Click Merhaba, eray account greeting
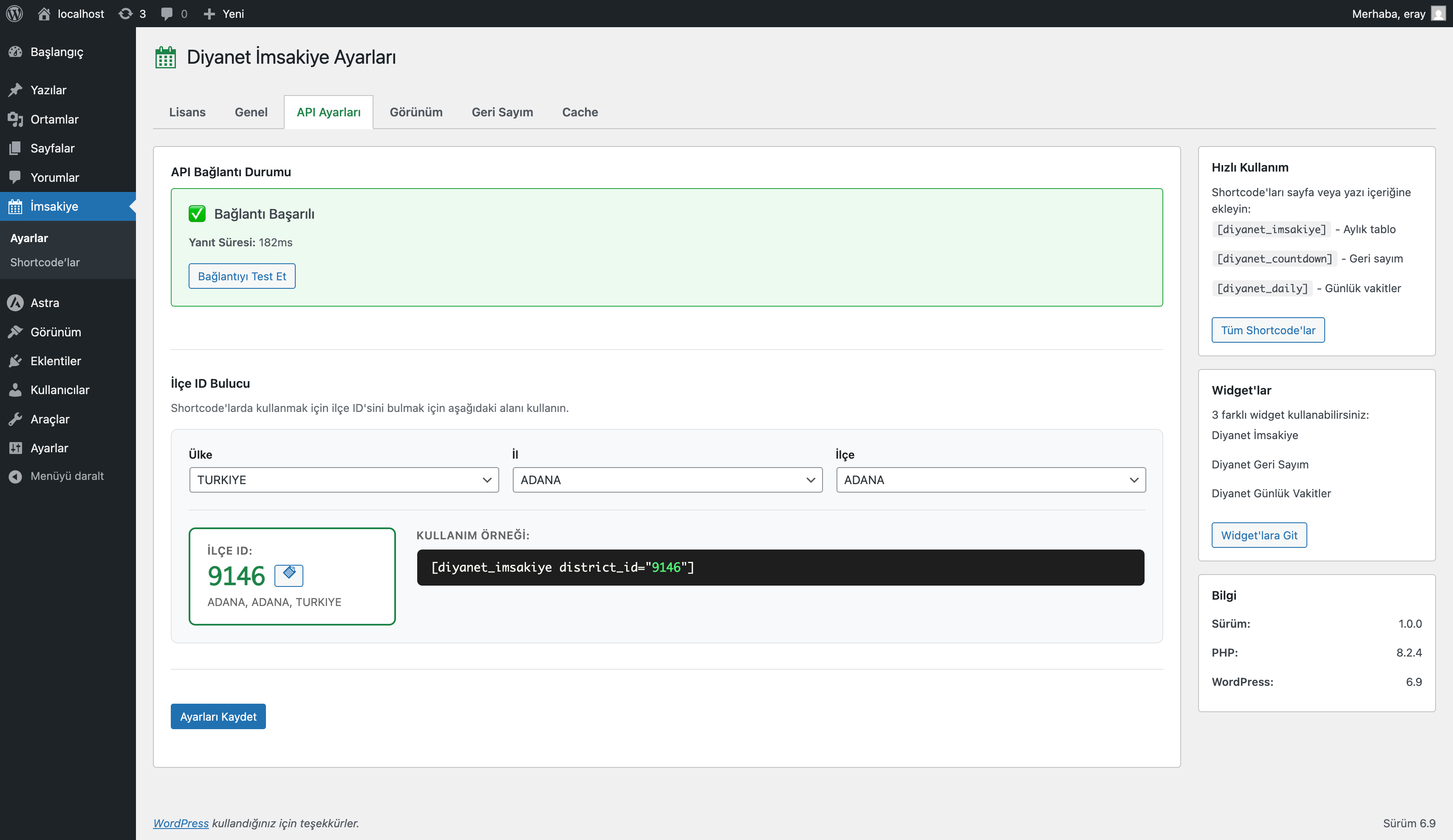This screenshot has width=1453, height=840. click(1388, 14)
